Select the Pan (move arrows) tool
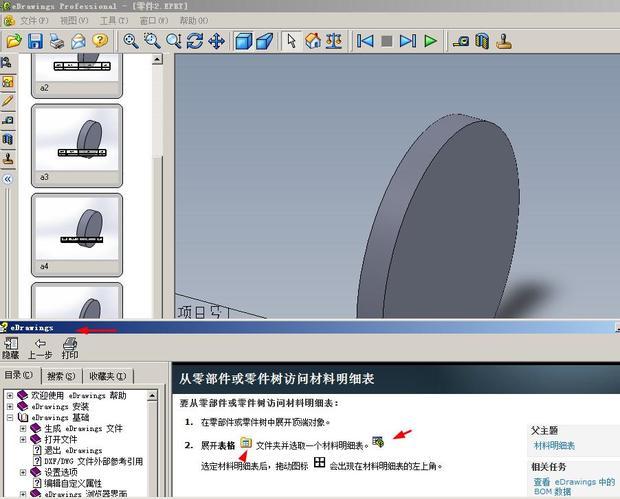This screenshot has width=620, height=499. pyautogui.click(x=216, y=41)
